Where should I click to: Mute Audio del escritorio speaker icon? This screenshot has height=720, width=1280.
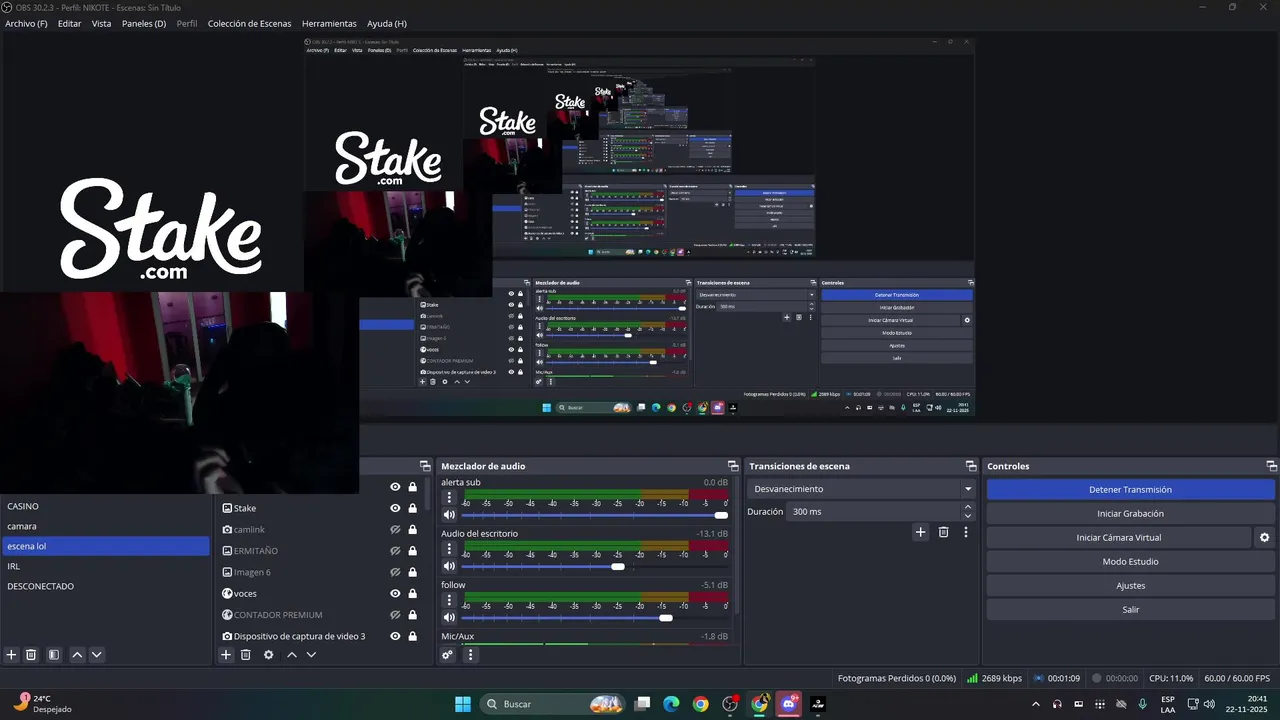pyautogui.click(x=449, y=567)
